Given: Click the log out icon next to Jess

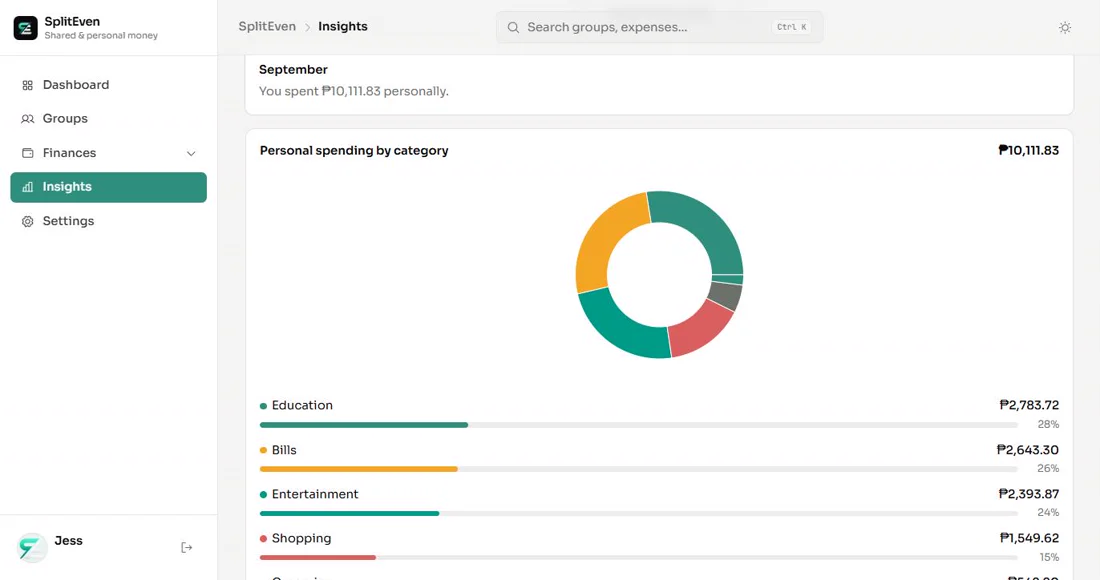Looking at the screenshot, I should click(187, 548).
